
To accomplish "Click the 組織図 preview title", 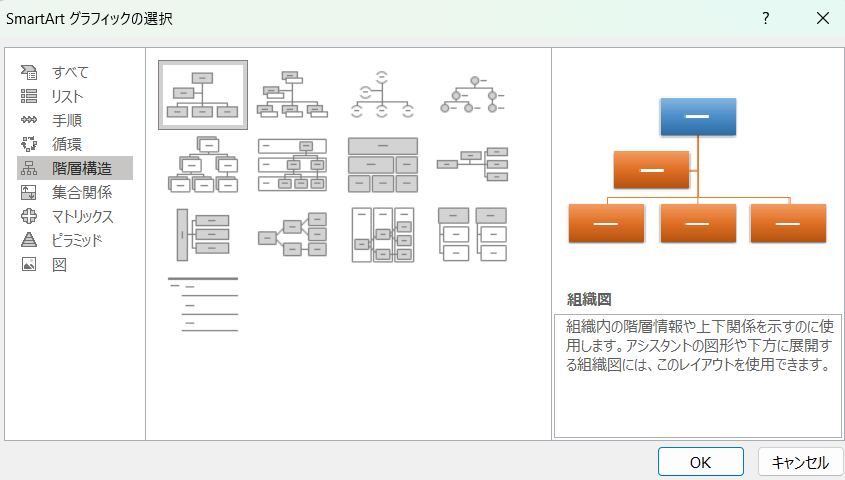I will (589, 299).
